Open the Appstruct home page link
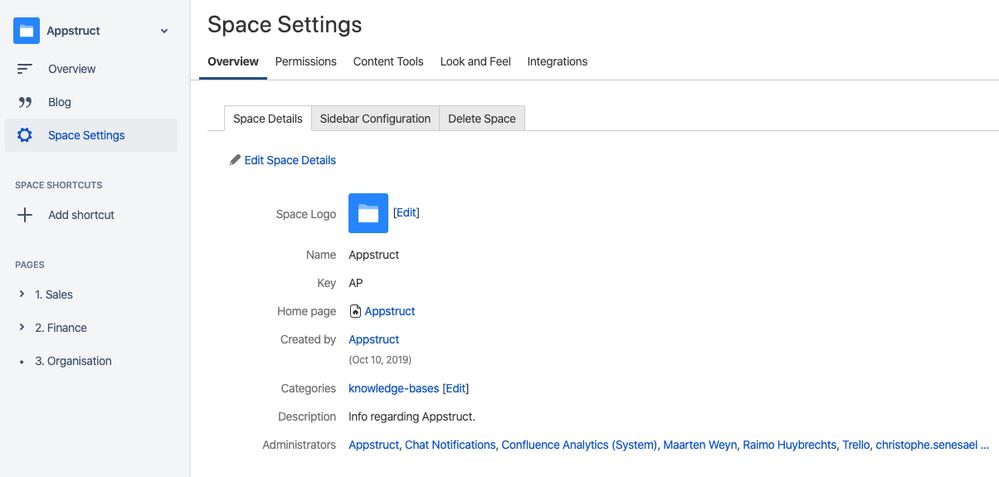The height and width of the screenshot is (477, 999). click(390, 311)
